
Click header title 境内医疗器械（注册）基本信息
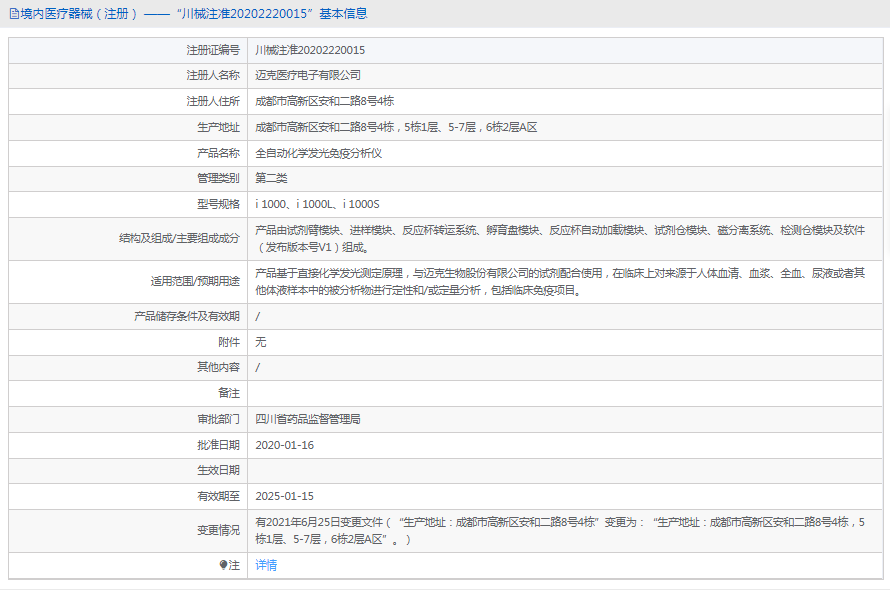click(194, 14)
